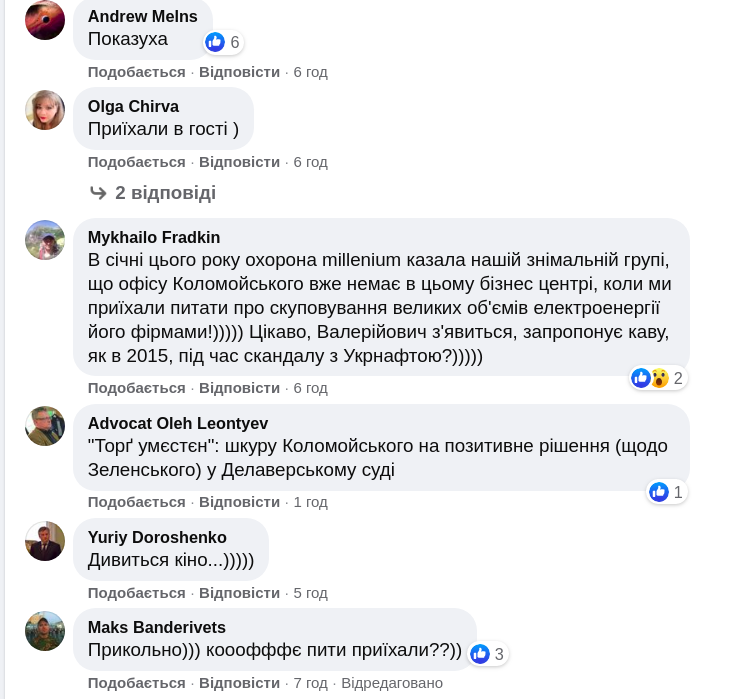733x699 pixels.
Task: Reply to Advocat Oleh Leontyev's comment
Action: pyautogui.click(x=239, y=502)
